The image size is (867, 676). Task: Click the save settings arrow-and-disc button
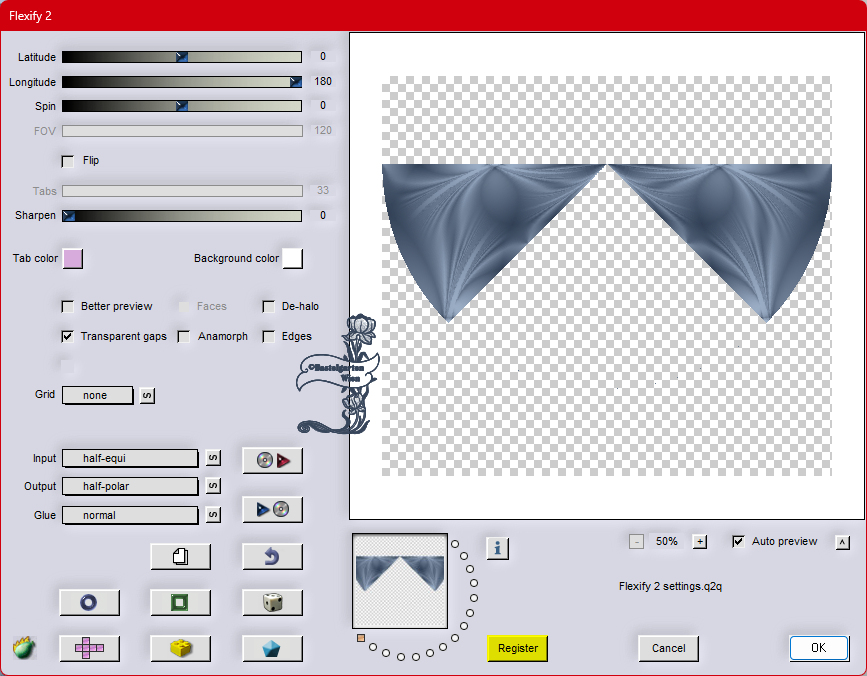(x=272, y=509)
